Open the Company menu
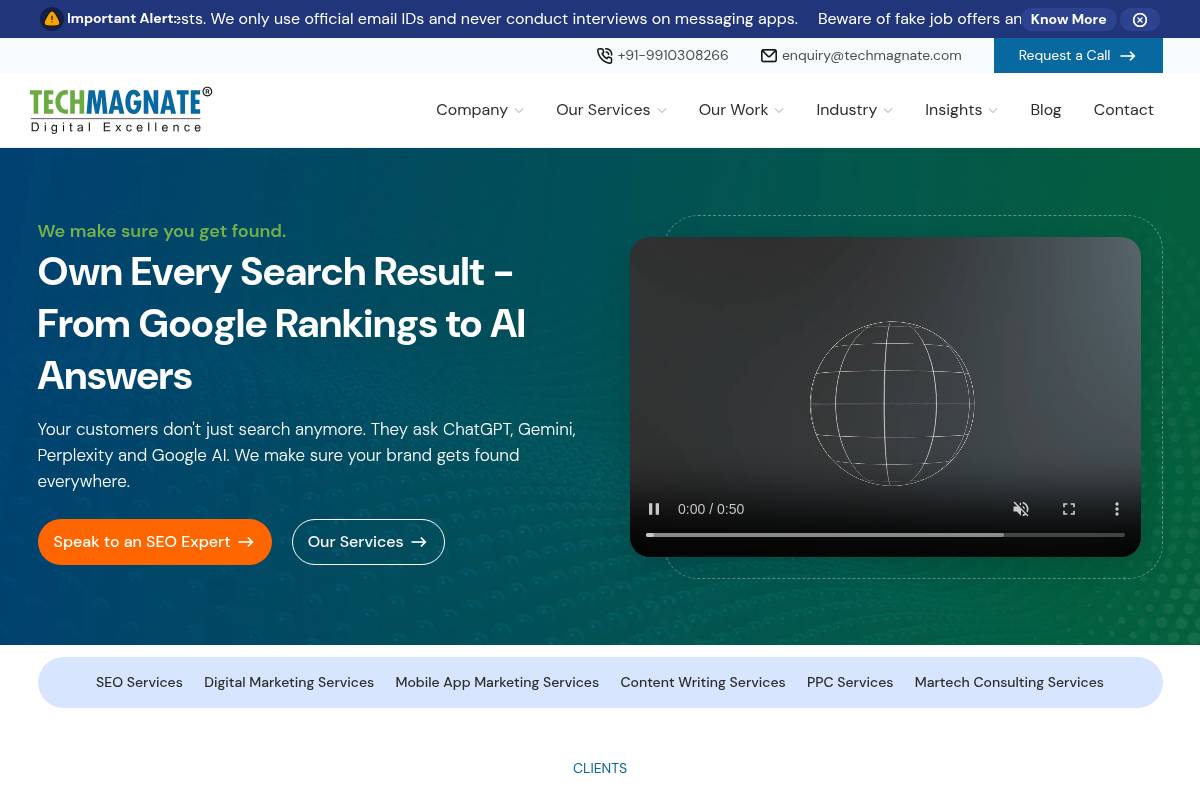 pyautogui.click(x=472, y=110)
